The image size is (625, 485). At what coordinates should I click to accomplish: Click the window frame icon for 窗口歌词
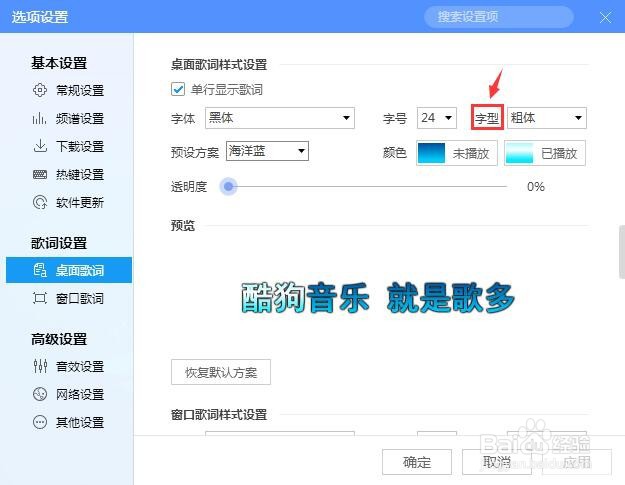40,298
